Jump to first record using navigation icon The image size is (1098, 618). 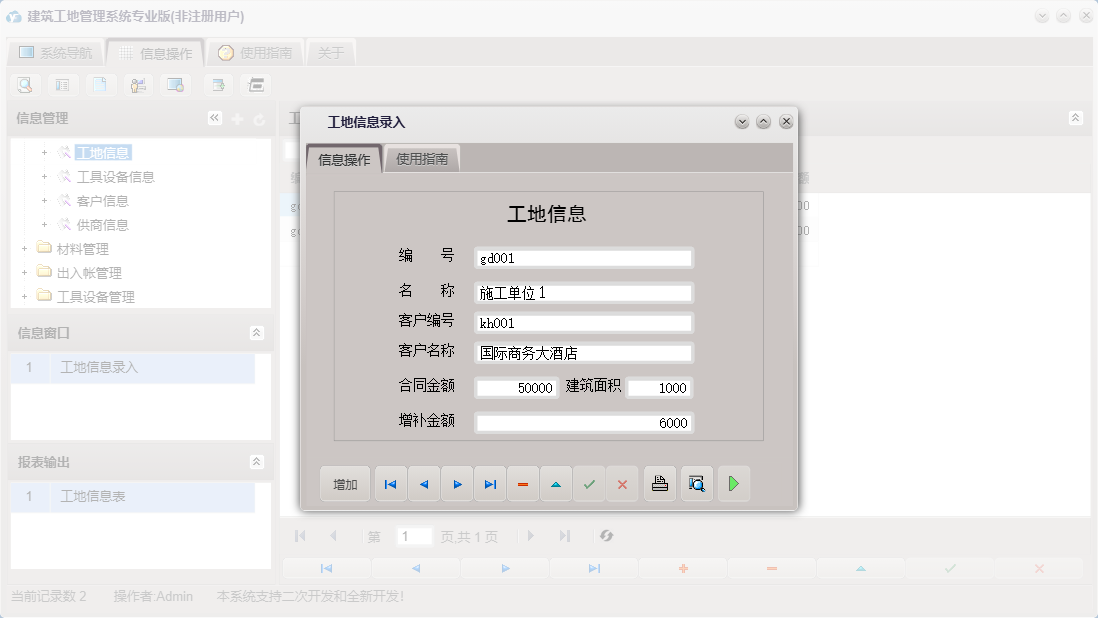point(390,483)
